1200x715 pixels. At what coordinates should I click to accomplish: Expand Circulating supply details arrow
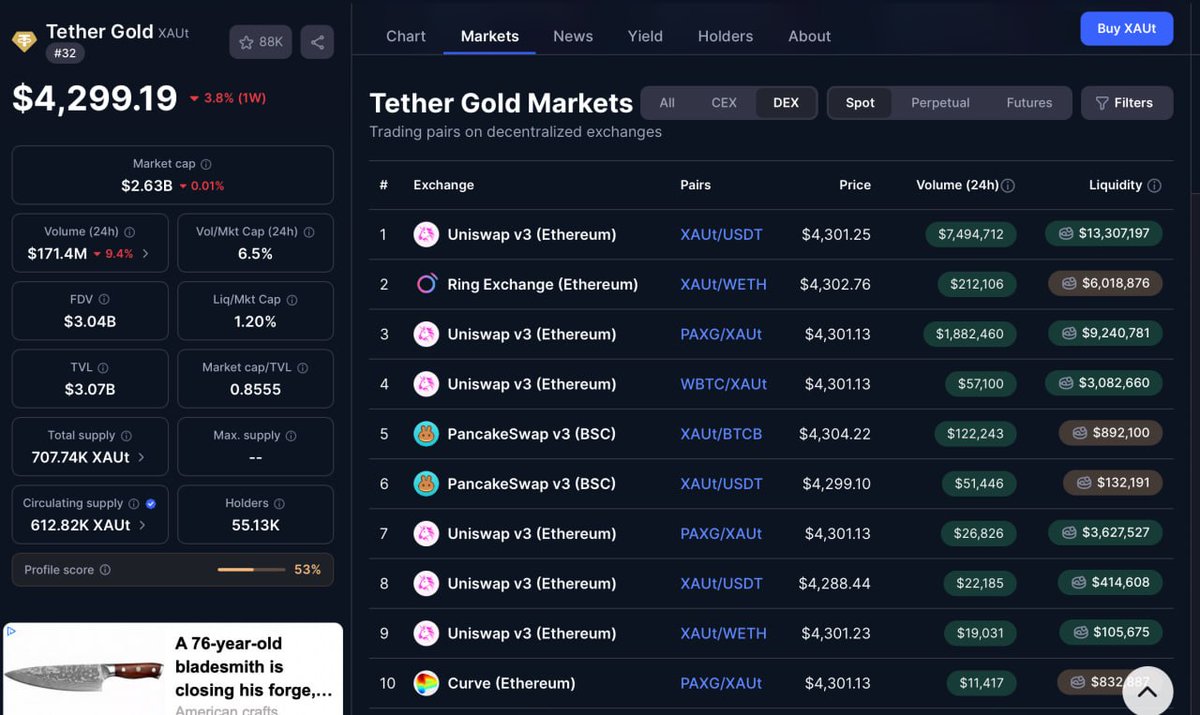coord(141,525)
